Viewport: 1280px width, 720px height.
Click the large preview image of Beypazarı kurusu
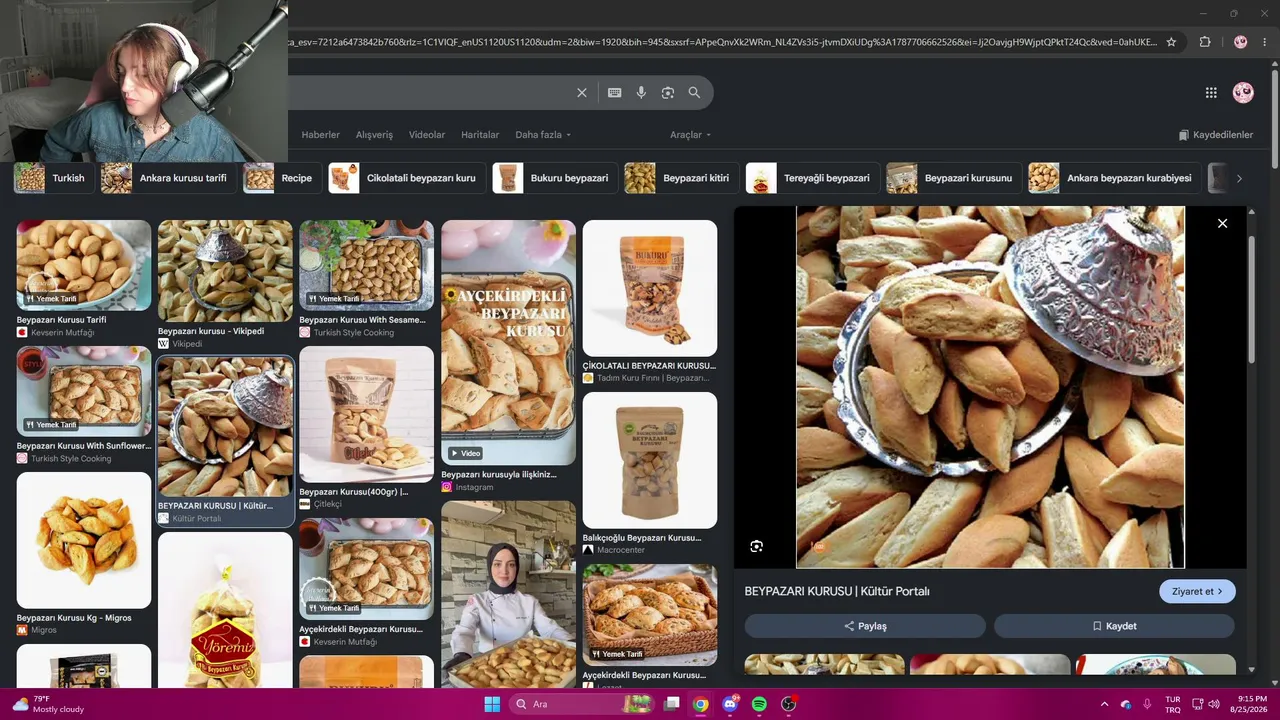pos(990,387)
